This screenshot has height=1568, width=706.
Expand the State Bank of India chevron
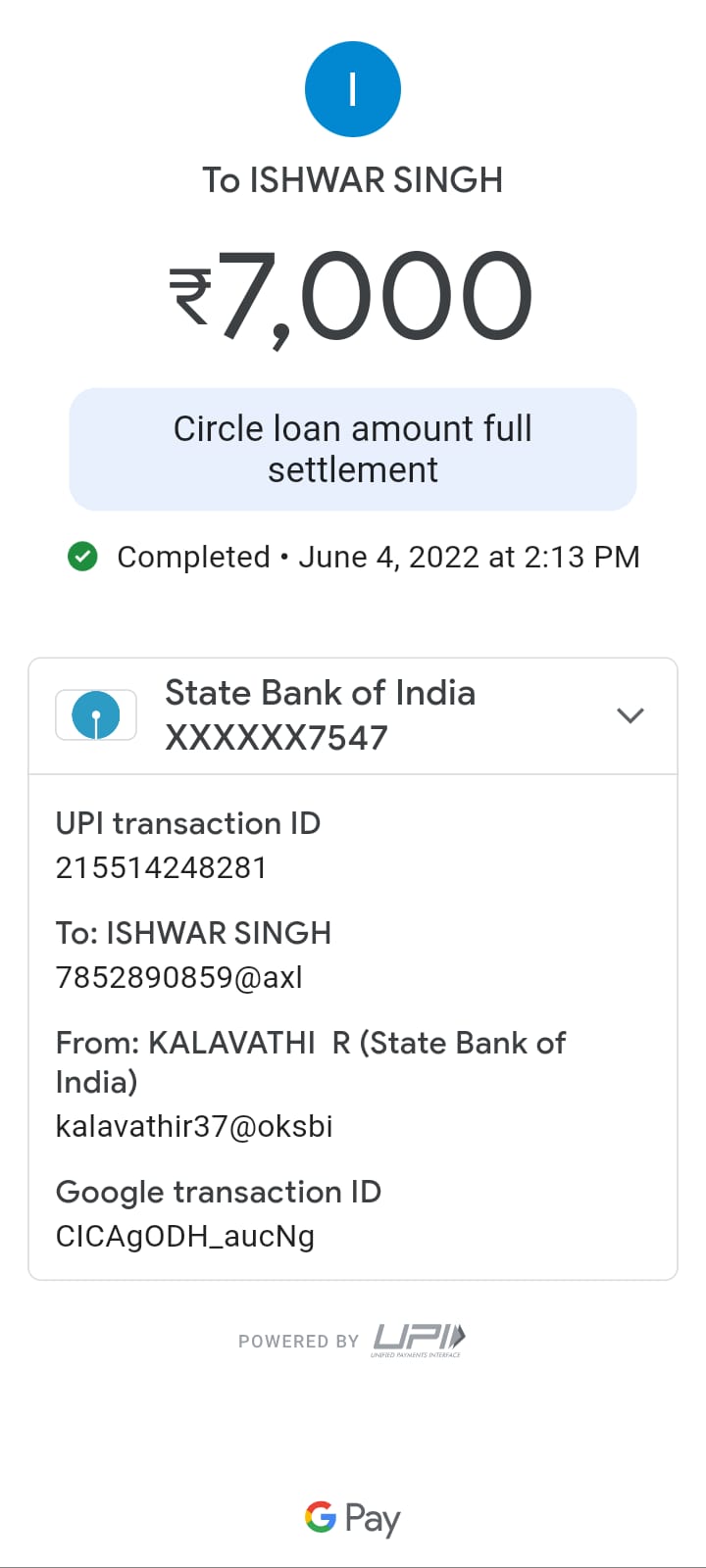(630, 715)
